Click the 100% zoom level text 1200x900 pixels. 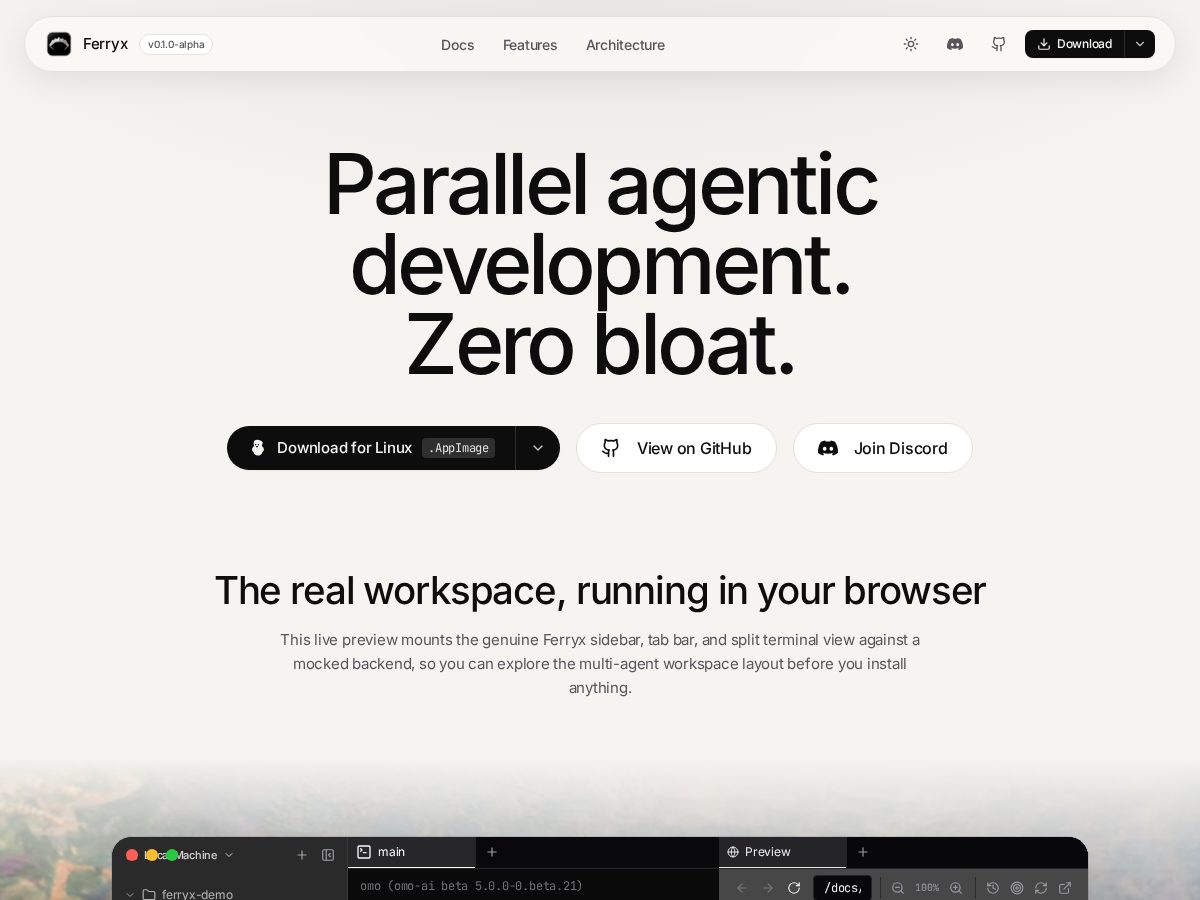click(x=927, y=888)
